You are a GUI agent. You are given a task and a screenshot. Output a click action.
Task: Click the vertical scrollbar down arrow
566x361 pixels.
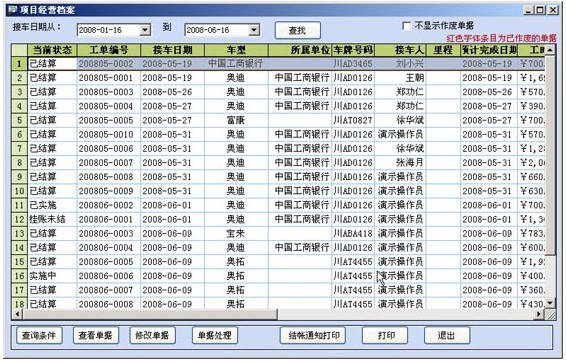(549, 303)
